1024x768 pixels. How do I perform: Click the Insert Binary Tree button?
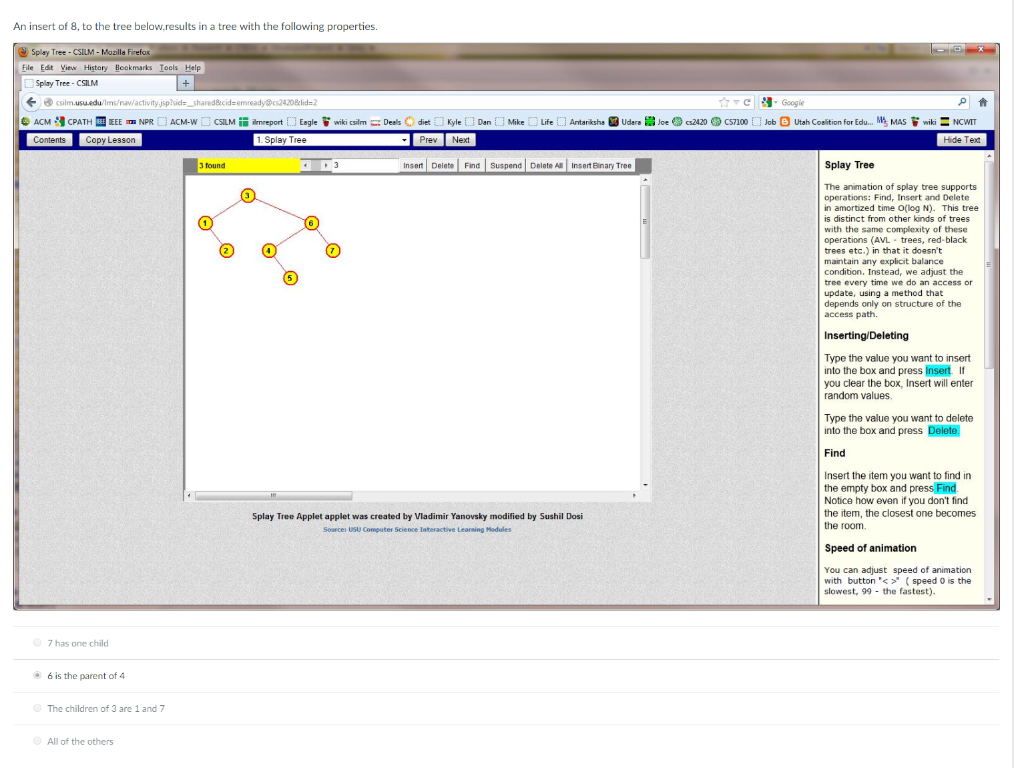click(x=601, y=165)
